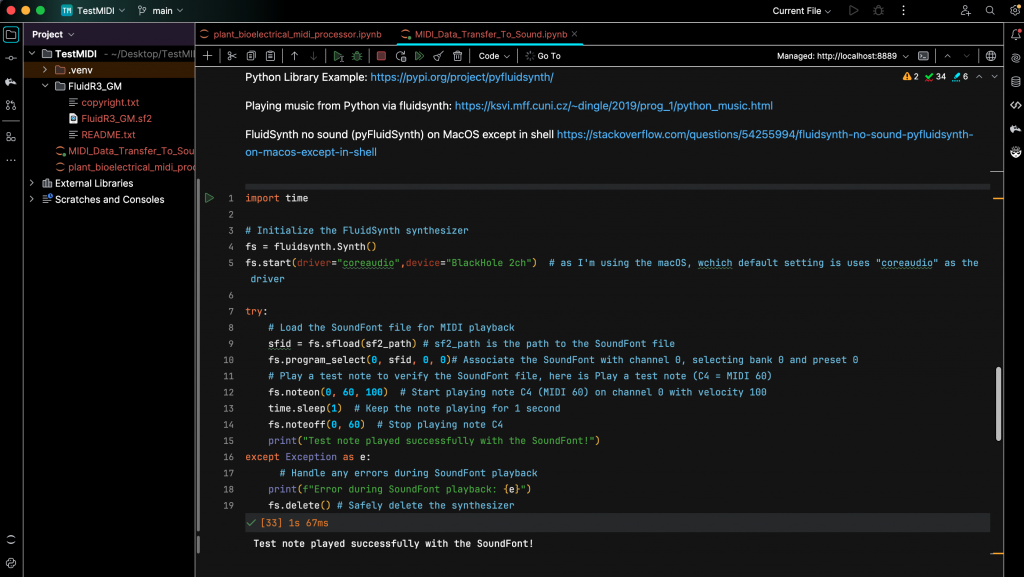Switch to plant_bioelectrical_midi_processor.ipynb tab
Screen dimensions: 1024x577
click(291, 34)
